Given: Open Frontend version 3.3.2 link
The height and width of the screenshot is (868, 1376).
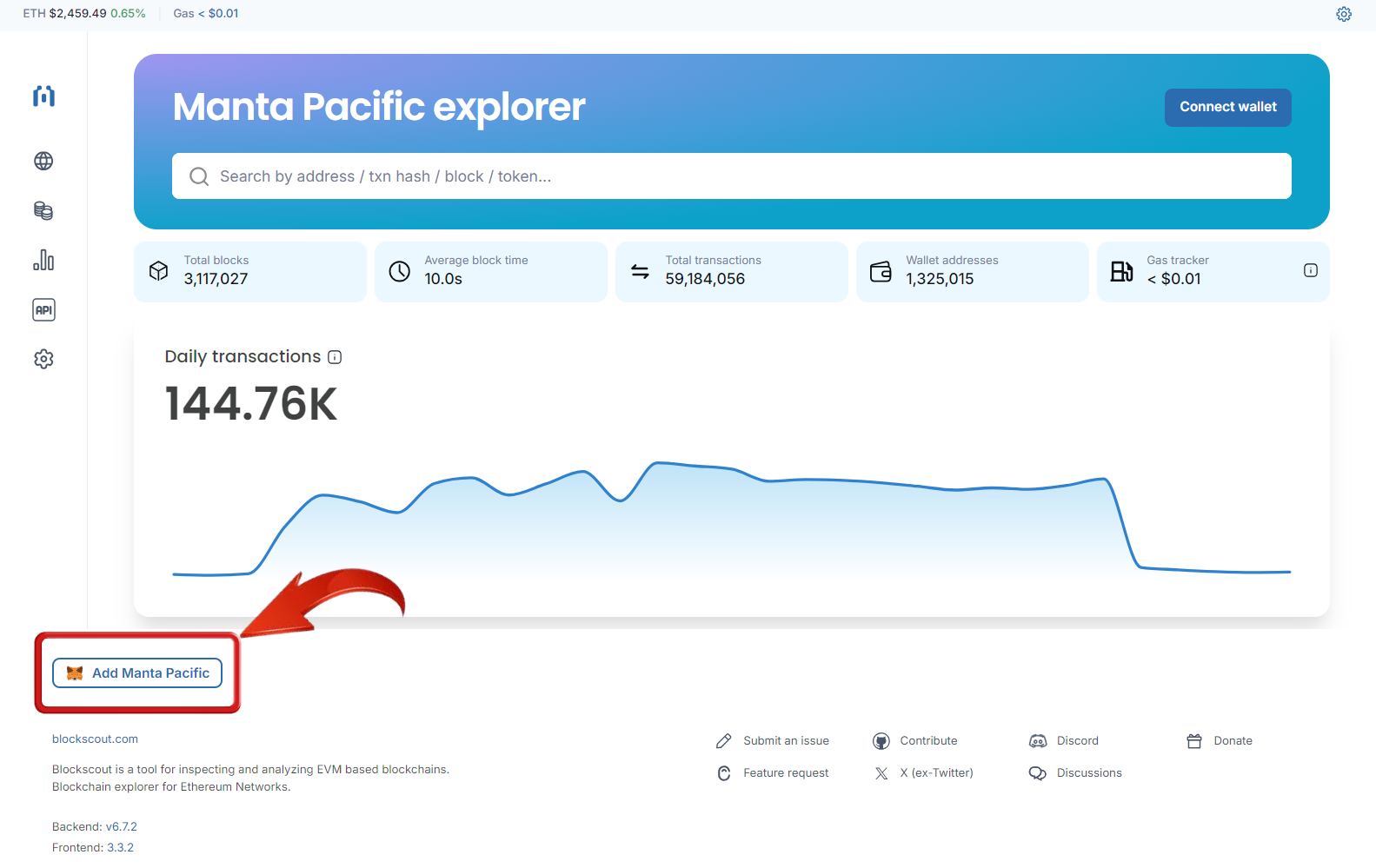Looking at the screenshot, I should click(x=120, y=848).
